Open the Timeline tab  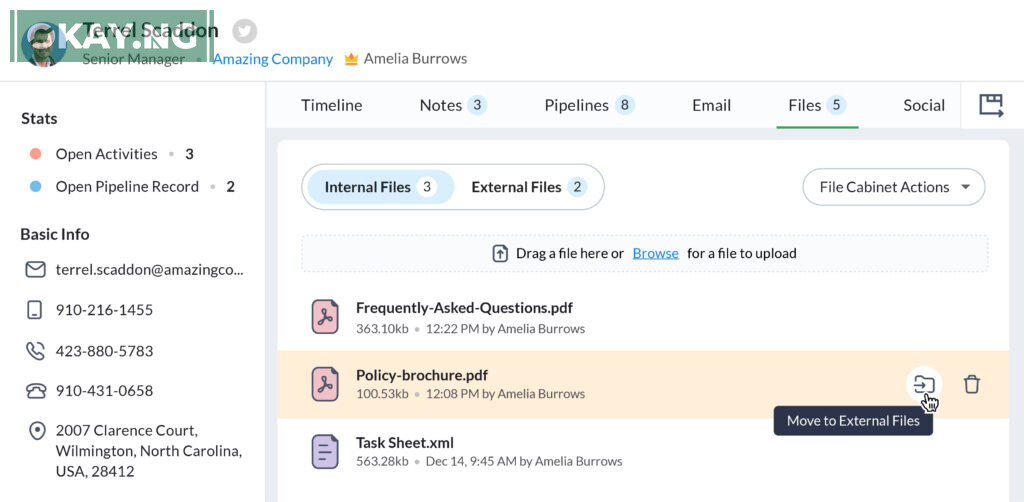331,105
